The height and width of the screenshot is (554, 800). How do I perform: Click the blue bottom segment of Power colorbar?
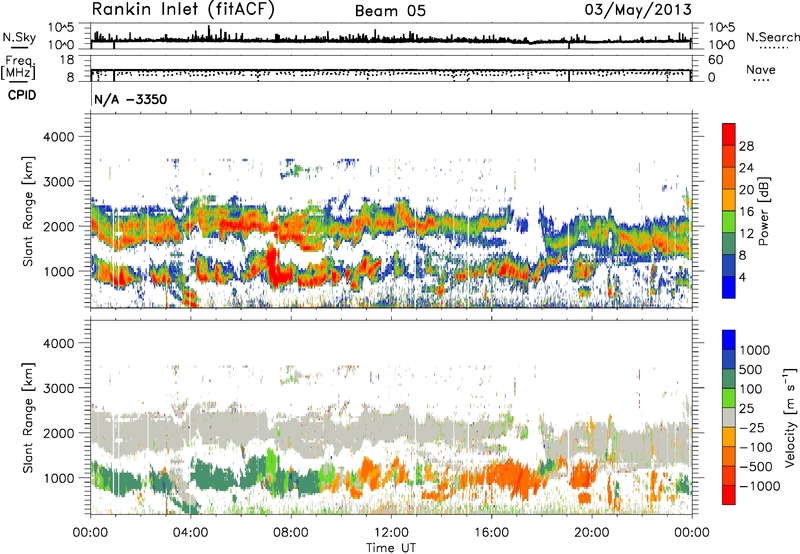(729, 287)
